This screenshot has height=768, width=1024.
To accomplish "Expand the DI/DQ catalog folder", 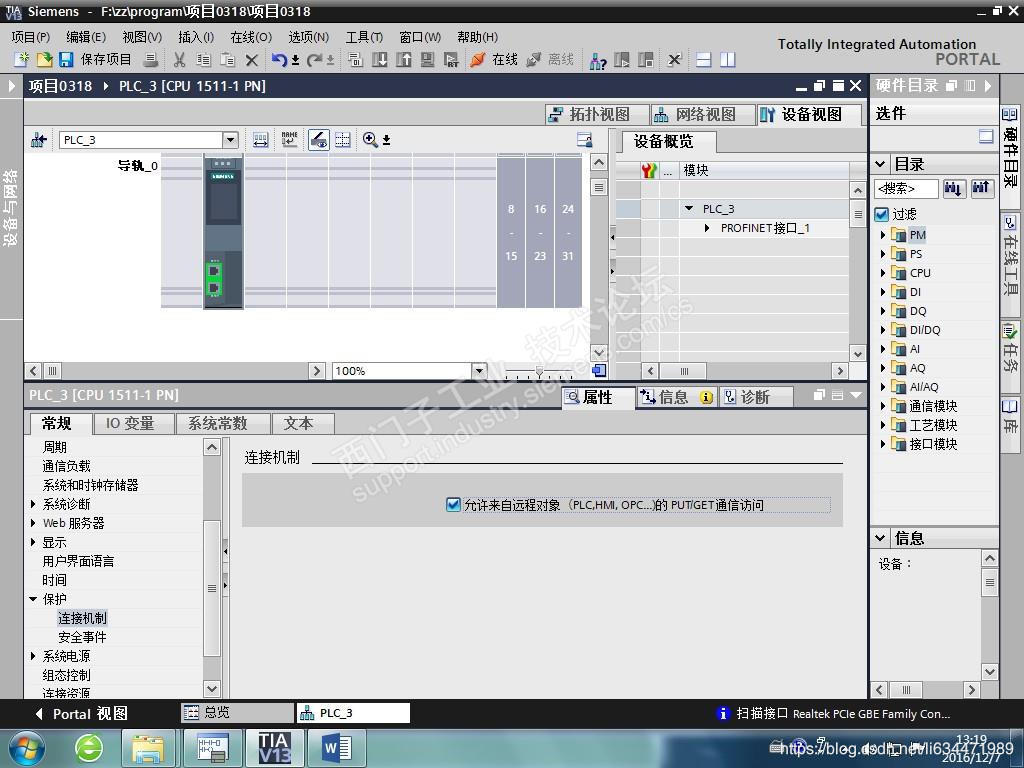I will [x=883, y=330].
